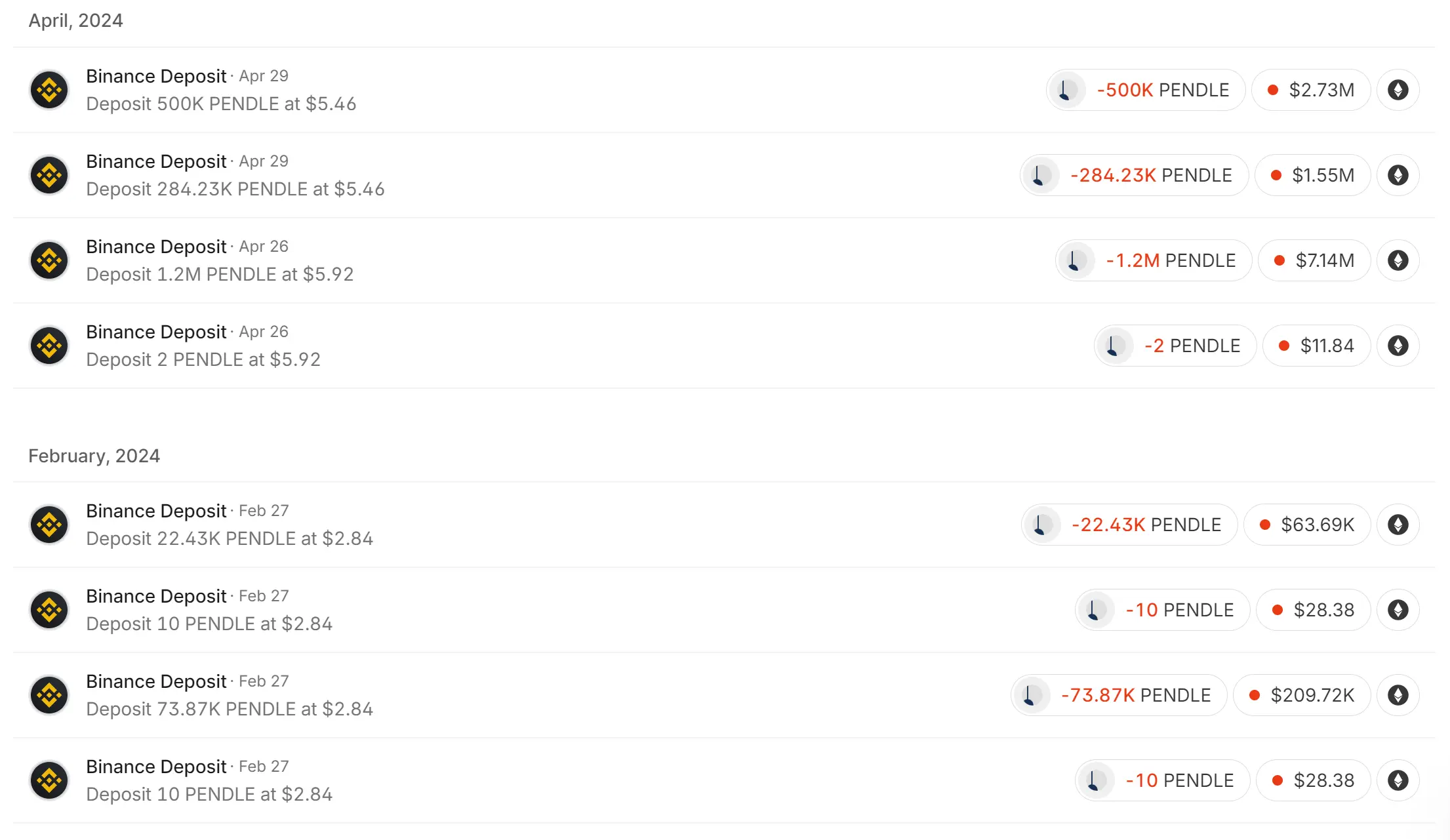Click Binance icon for 500K PENDLE deposit

tap(49, 90)
